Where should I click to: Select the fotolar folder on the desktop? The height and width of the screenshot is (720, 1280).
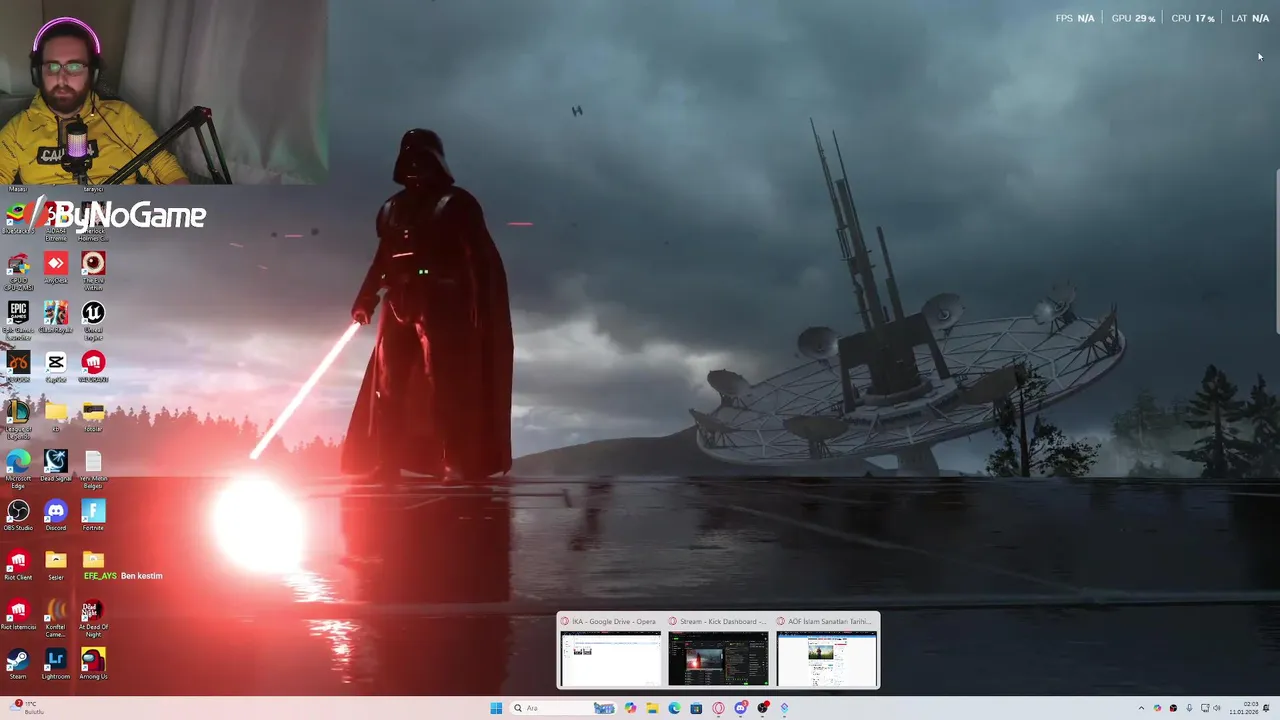[x=93, y=416]
